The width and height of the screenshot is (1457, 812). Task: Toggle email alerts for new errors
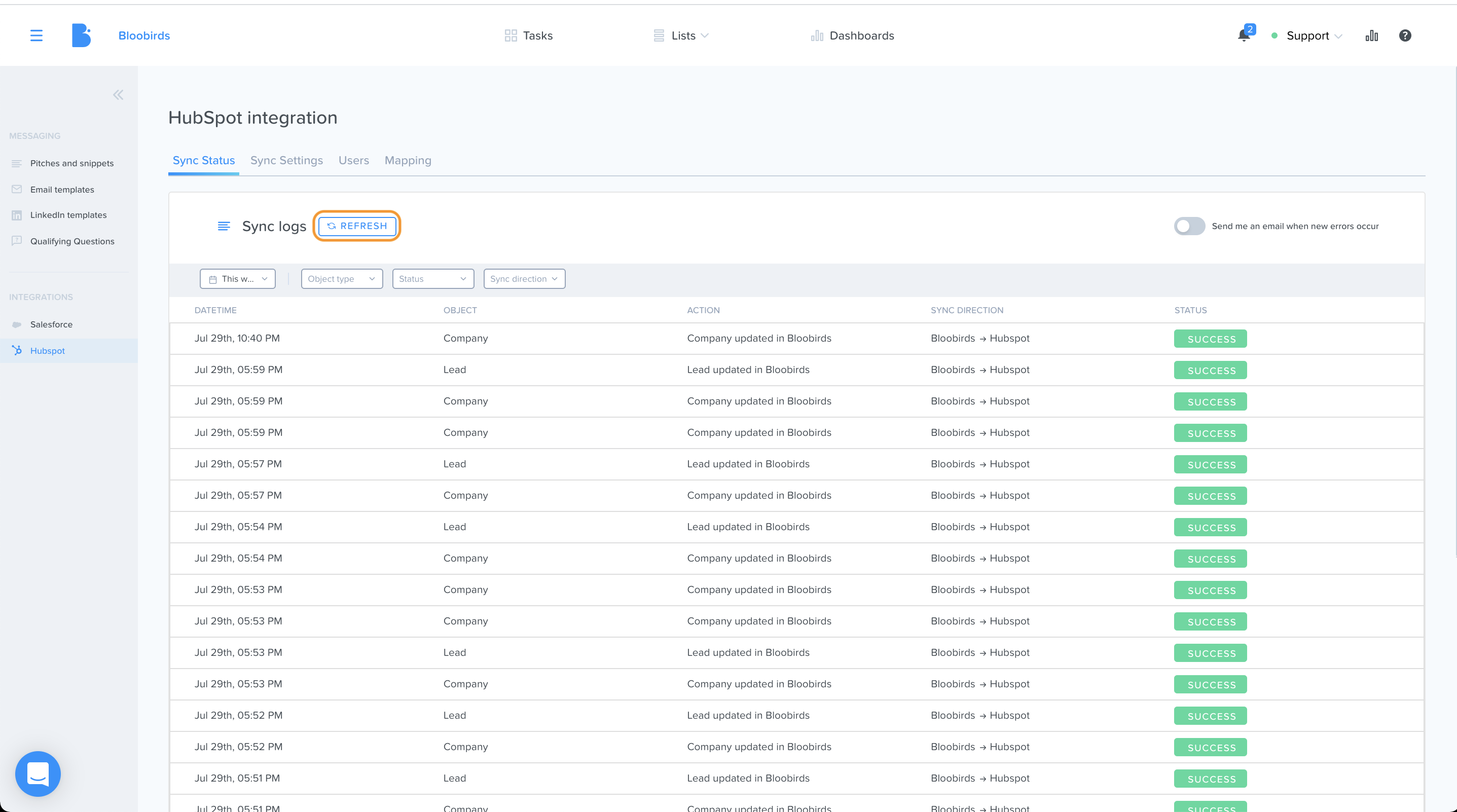[x=1189, y=226]
